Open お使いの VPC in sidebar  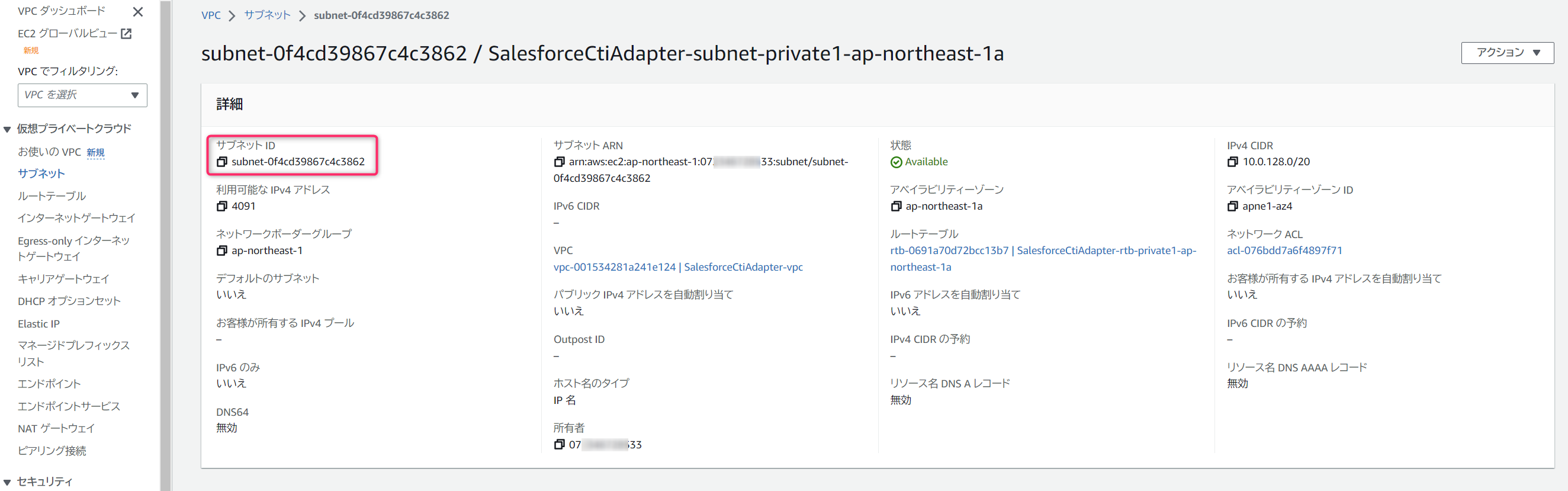click(x=49, y=152)
